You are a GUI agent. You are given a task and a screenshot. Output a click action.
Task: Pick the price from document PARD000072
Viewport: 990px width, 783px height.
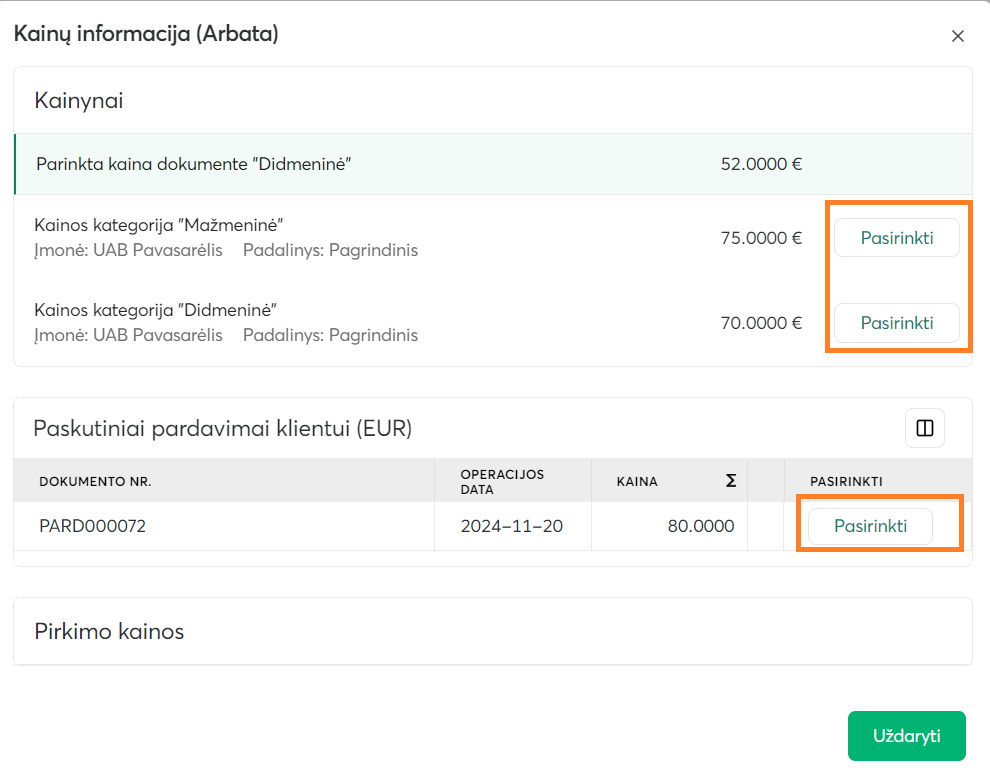coord(869,526)
